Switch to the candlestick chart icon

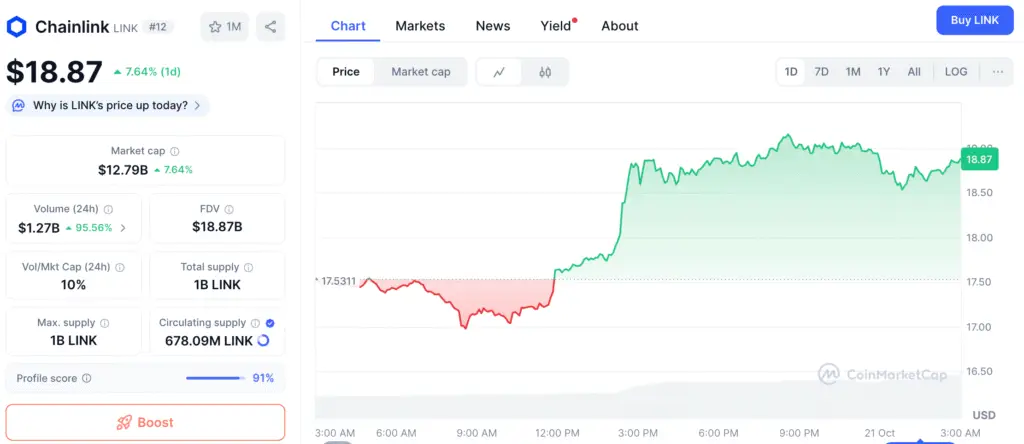pyautogui.click(x=545, y=72)
